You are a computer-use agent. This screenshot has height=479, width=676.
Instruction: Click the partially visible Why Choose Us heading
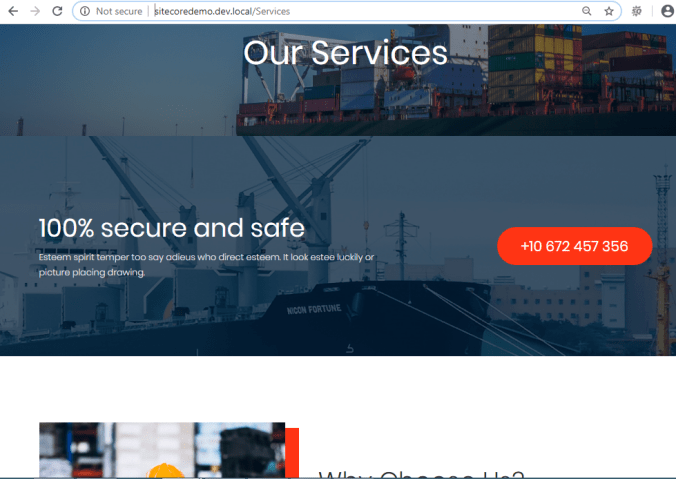click(x=421, y=474)
